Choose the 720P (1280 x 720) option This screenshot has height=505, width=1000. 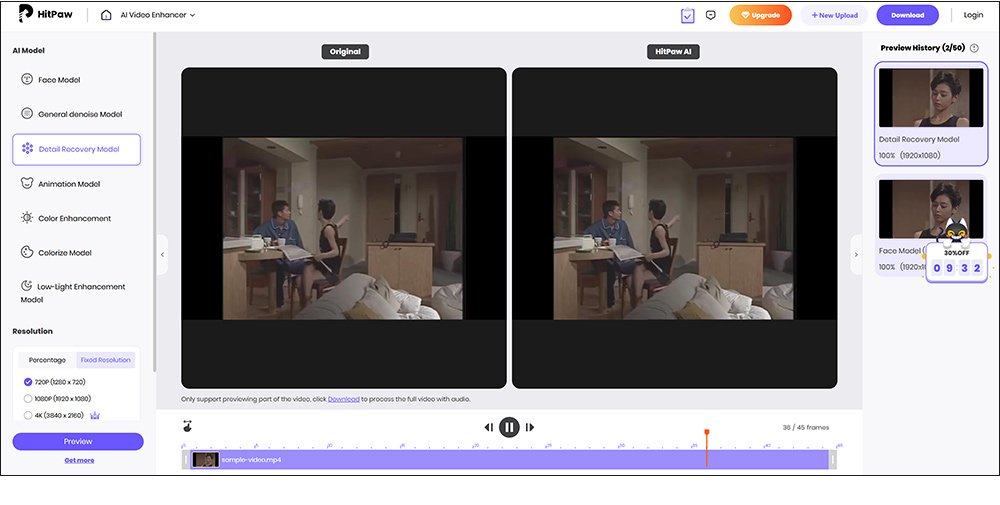point(55,382)
